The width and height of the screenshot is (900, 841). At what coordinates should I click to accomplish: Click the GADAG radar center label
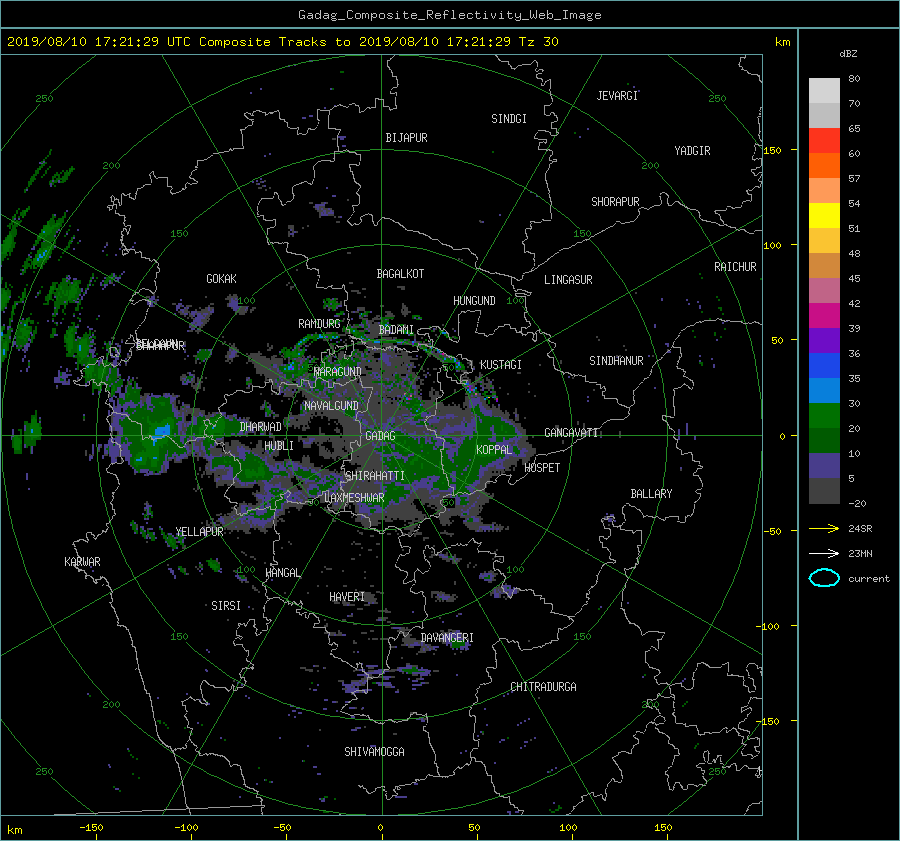(x=380, y=436)
